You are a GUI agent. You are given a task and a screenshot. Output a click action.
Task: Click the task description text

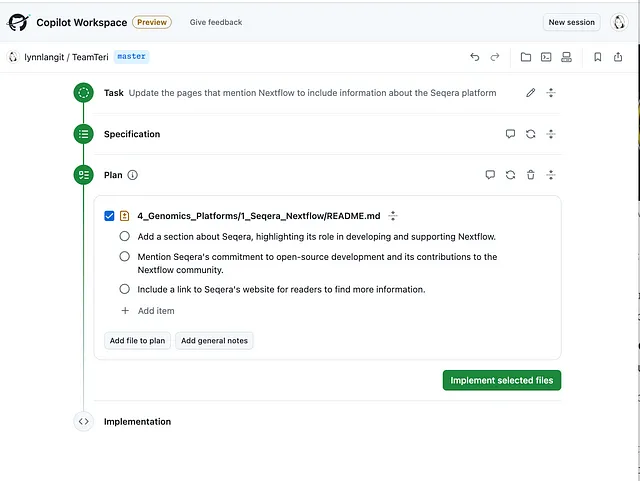[x=312, y=93]
